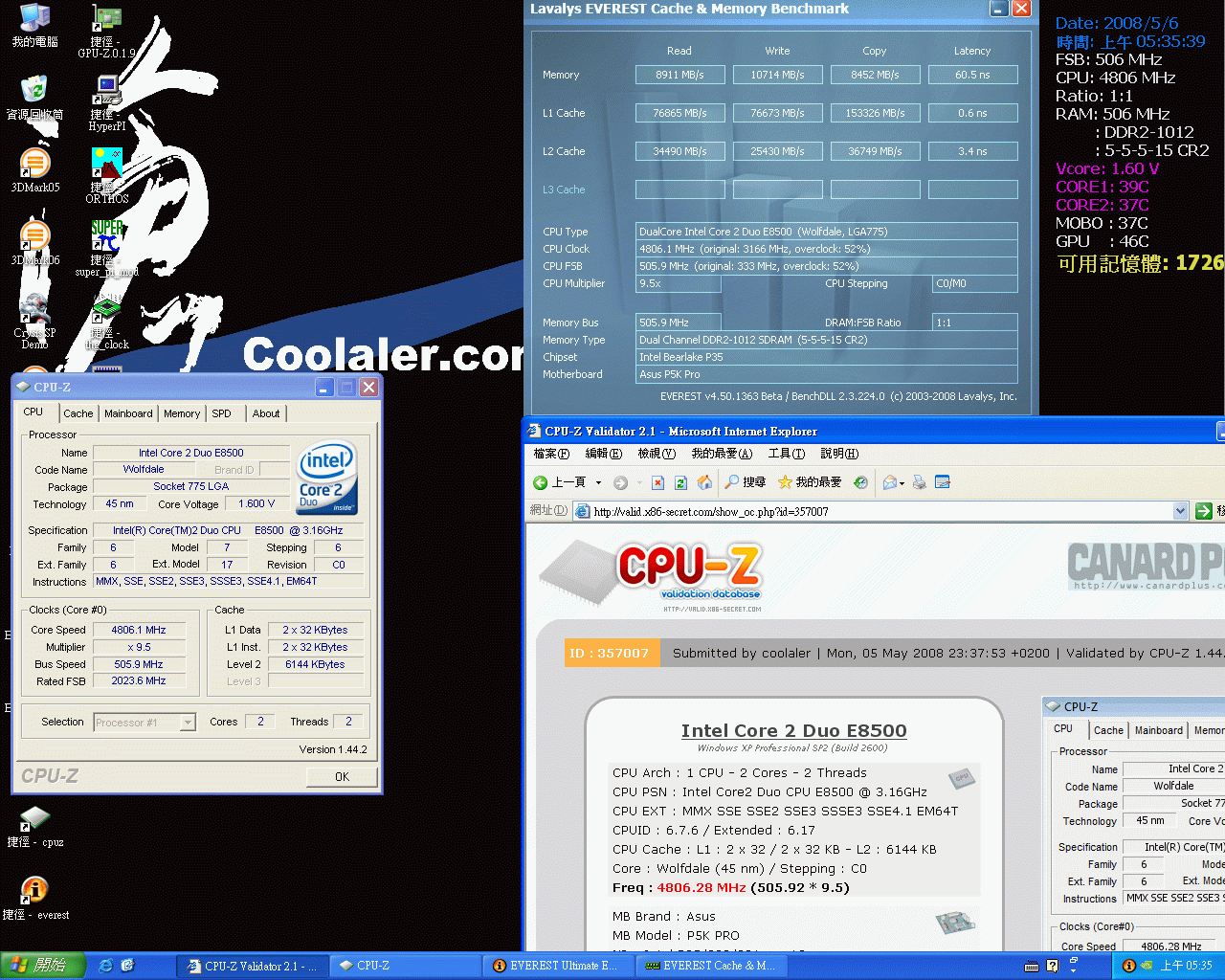
Task: Click the L2 Cache Copy 36749 MB/s cell
Action: pos(875,151)
